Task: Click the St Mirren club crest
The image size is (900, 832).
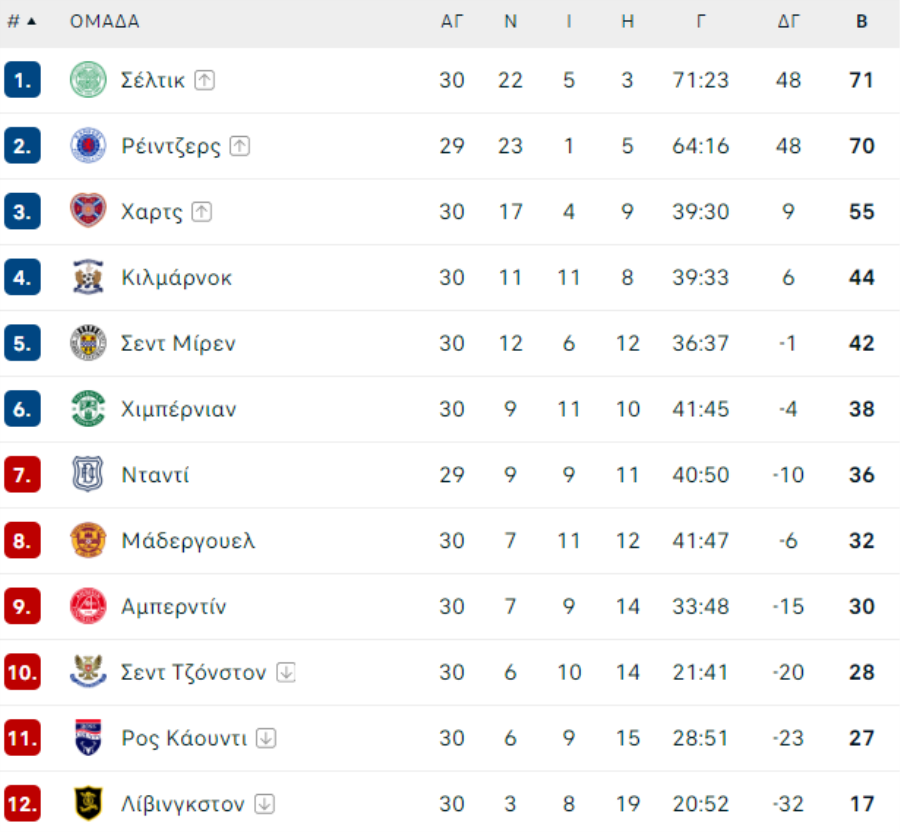Action: (x=88, y=343)
